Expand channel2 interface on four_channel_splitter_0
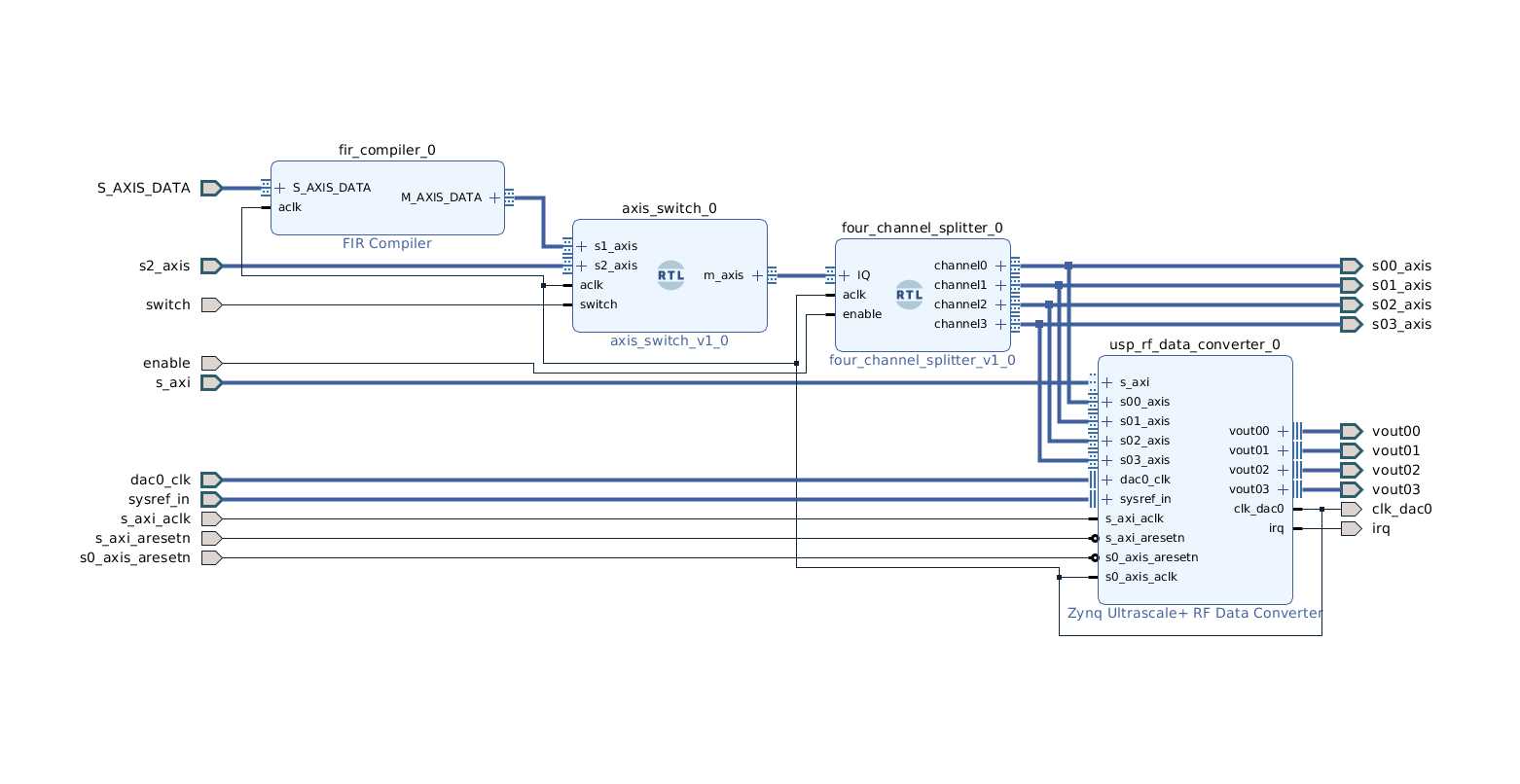This screenshot has height=784, width=1520. [x=1000, y=304]
